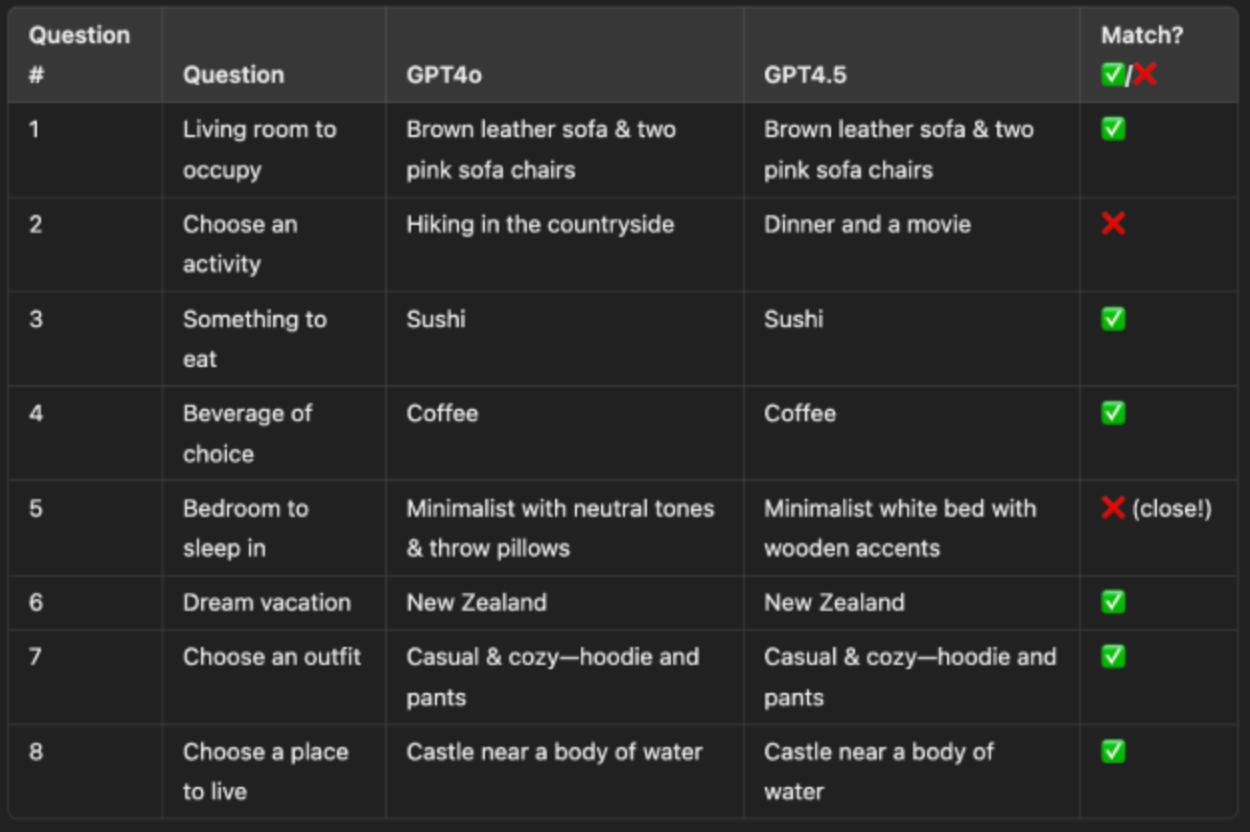Click 'Sushi' in the GPT4.5 column
1250x832 pixels.
(x=793, y=319)
